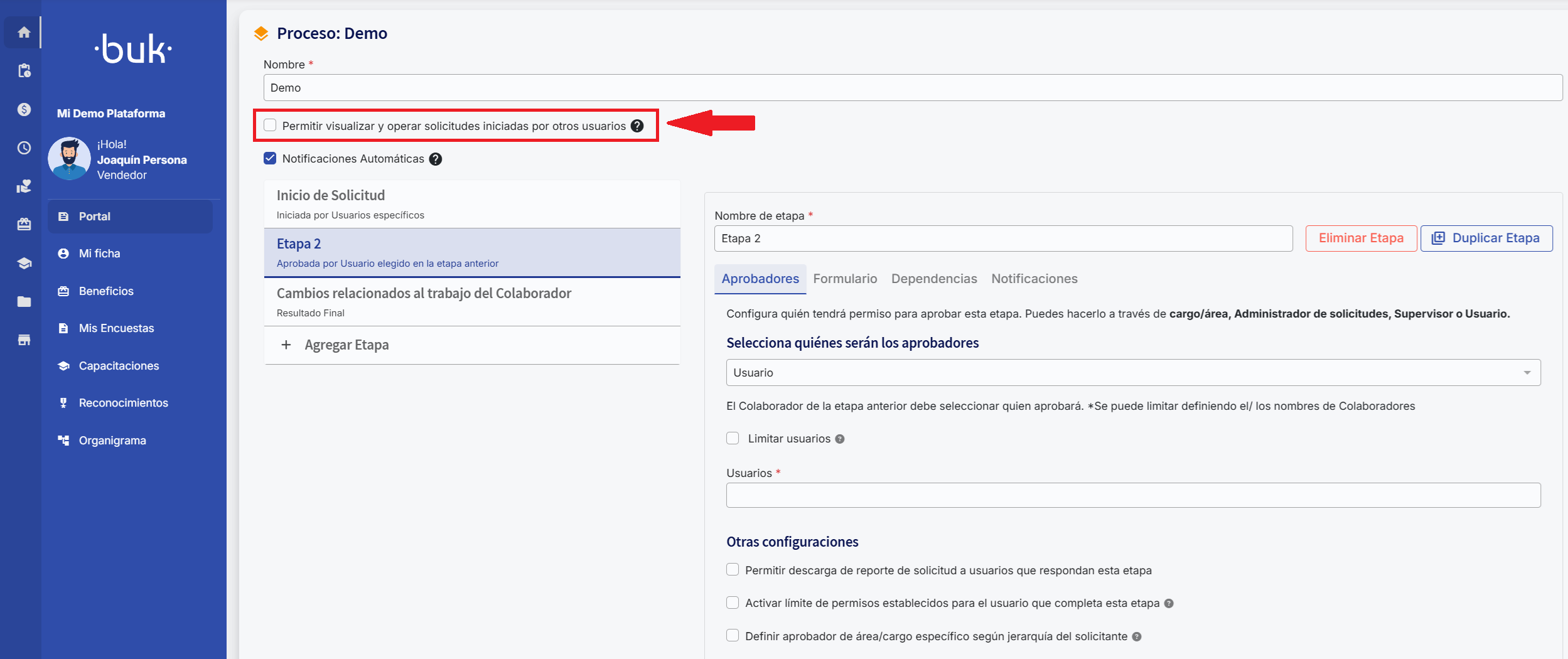Open the graduation cap icon in rail

click(x=24, y=263)
